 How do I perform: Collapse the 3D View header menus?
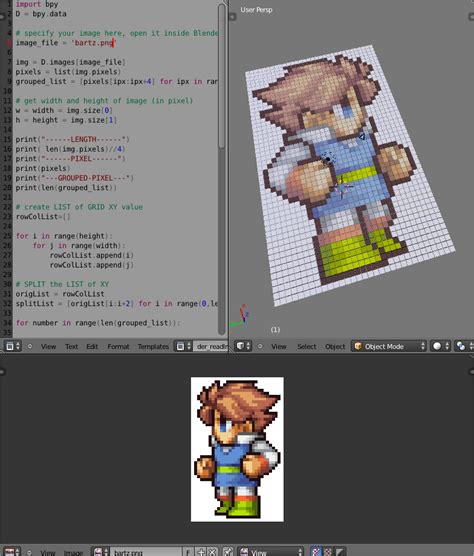[x=260, y=346]
